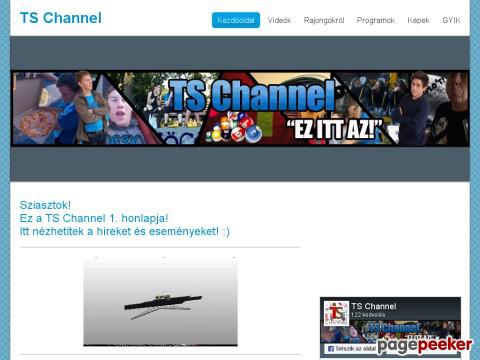The width and height of the screenshot is (480, 360).
Task: Click the "EZ ITT AZ!" slogan text
Action: coord(334,129)
